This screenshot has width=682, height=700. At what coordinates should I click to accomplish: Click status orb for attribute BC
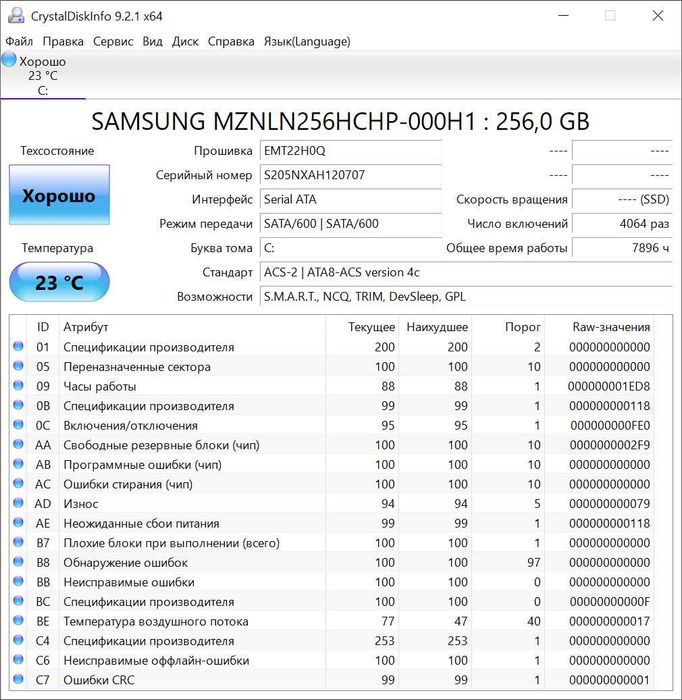(18, 601)
